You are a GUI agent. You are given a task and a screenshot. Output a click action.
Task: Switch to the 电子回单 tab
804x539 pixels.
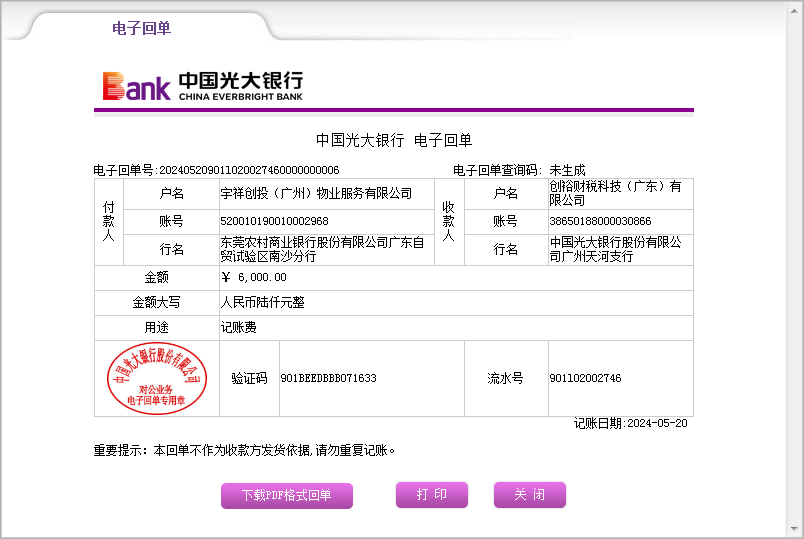click(x=141, y=28)
